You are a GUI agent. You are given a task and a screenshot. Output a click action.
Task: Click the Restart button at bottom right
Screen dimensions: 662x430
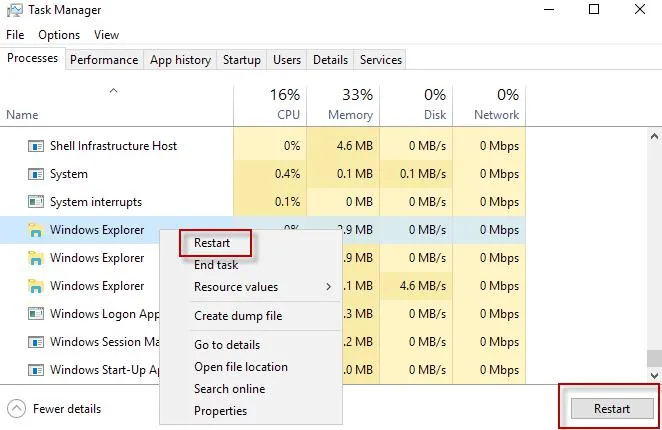612,408
